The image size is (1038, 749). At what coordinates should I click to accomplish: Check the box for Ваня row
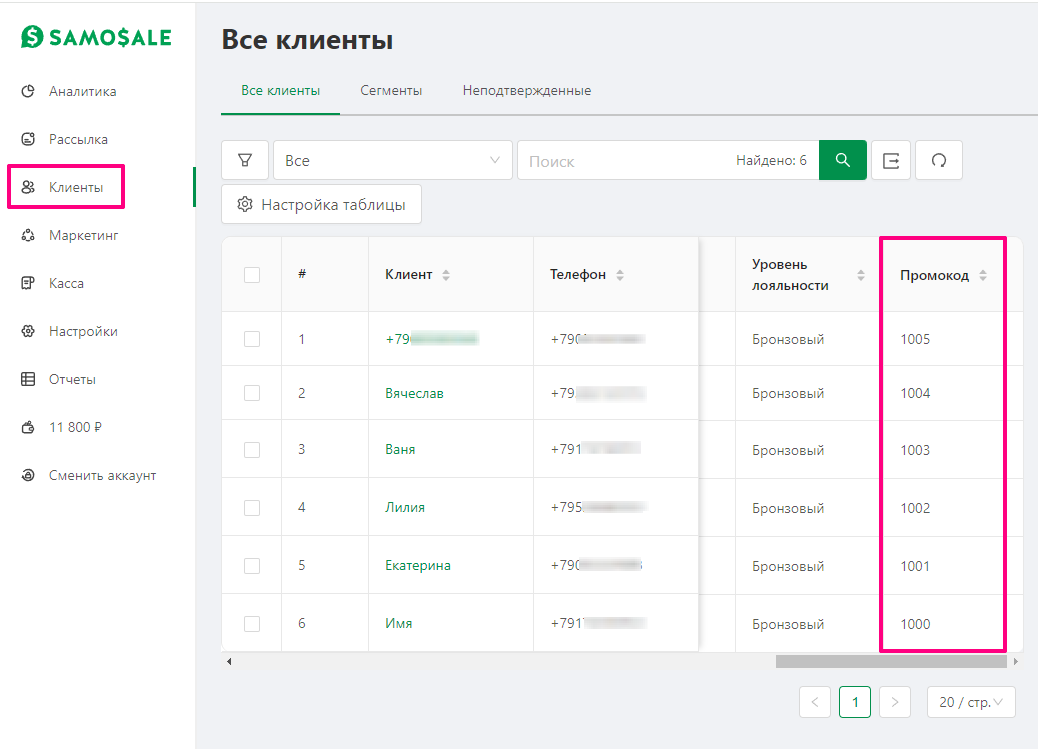click(252, 450)
